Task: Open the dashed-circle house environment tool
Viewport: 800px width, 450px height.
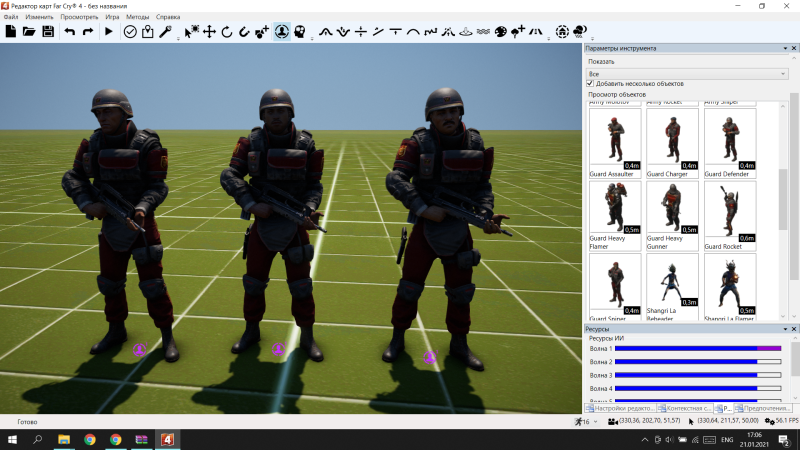Action: pos(562,32)
